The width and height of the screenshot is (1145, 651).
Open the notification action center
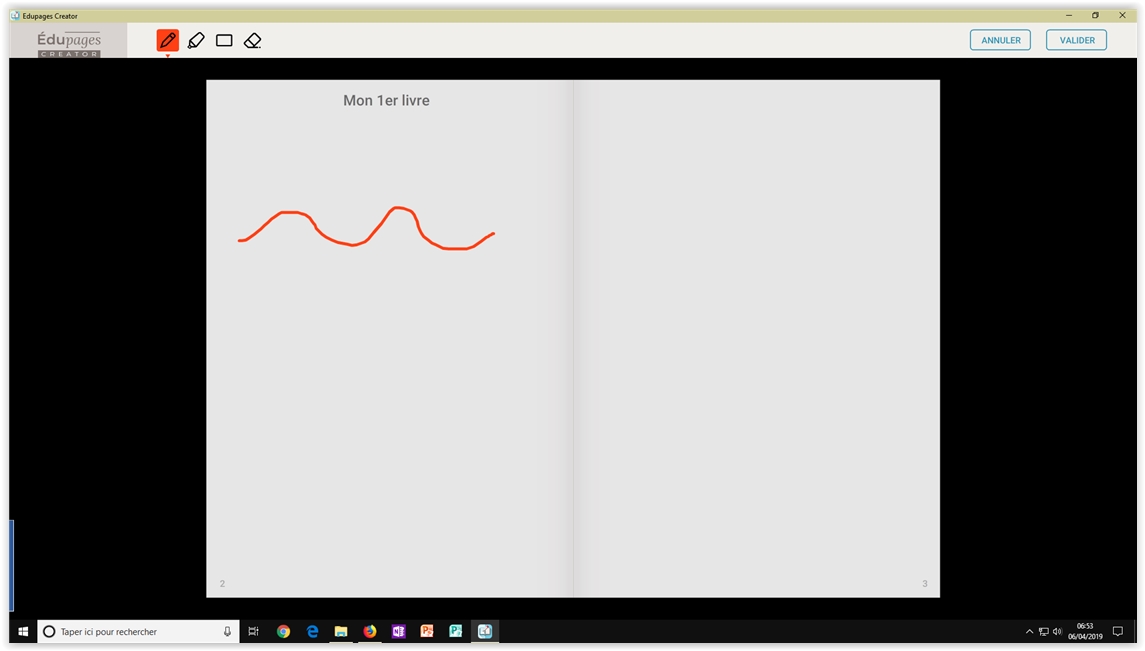1118,632
